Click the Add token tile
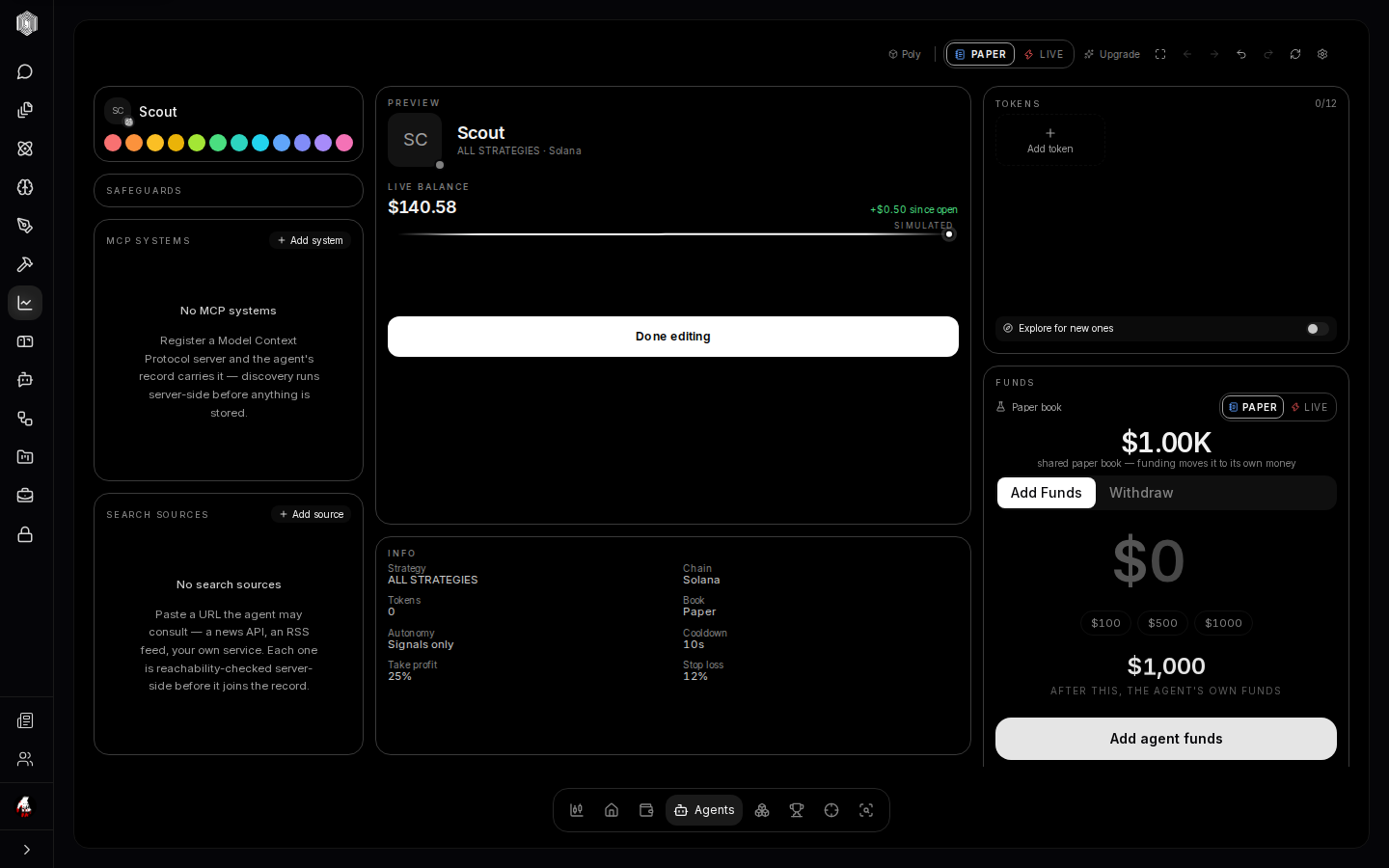 [1050, 140]
